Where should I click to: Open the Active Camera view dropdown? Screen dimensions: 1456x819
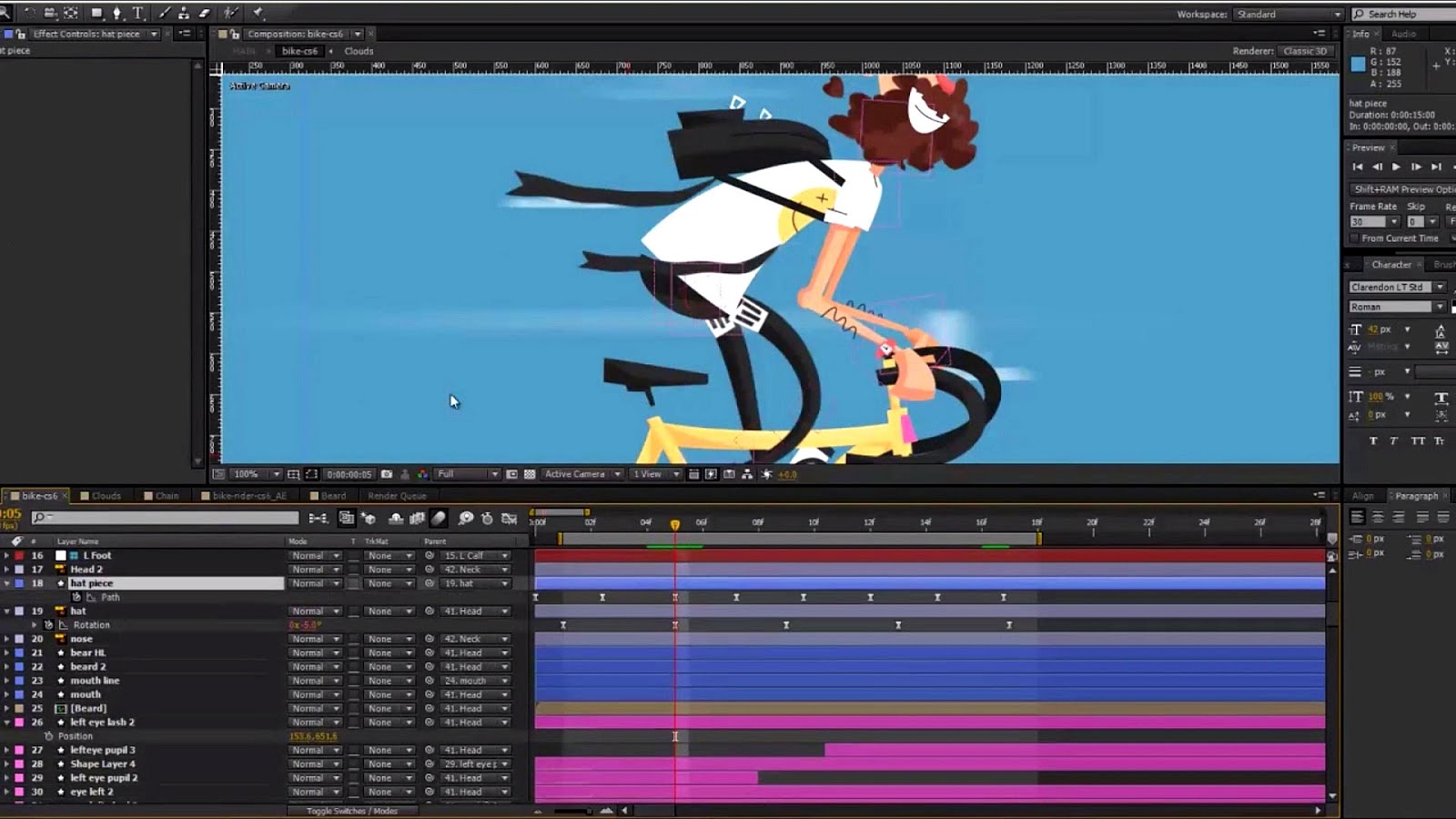click(x=580, y=474)
